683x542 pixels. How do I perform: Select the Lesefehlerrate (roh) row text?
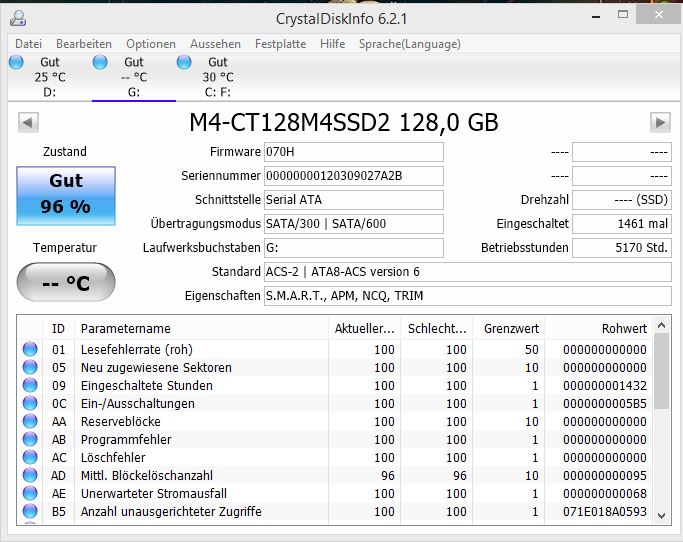pyautogui.click(x=137, y=349)
